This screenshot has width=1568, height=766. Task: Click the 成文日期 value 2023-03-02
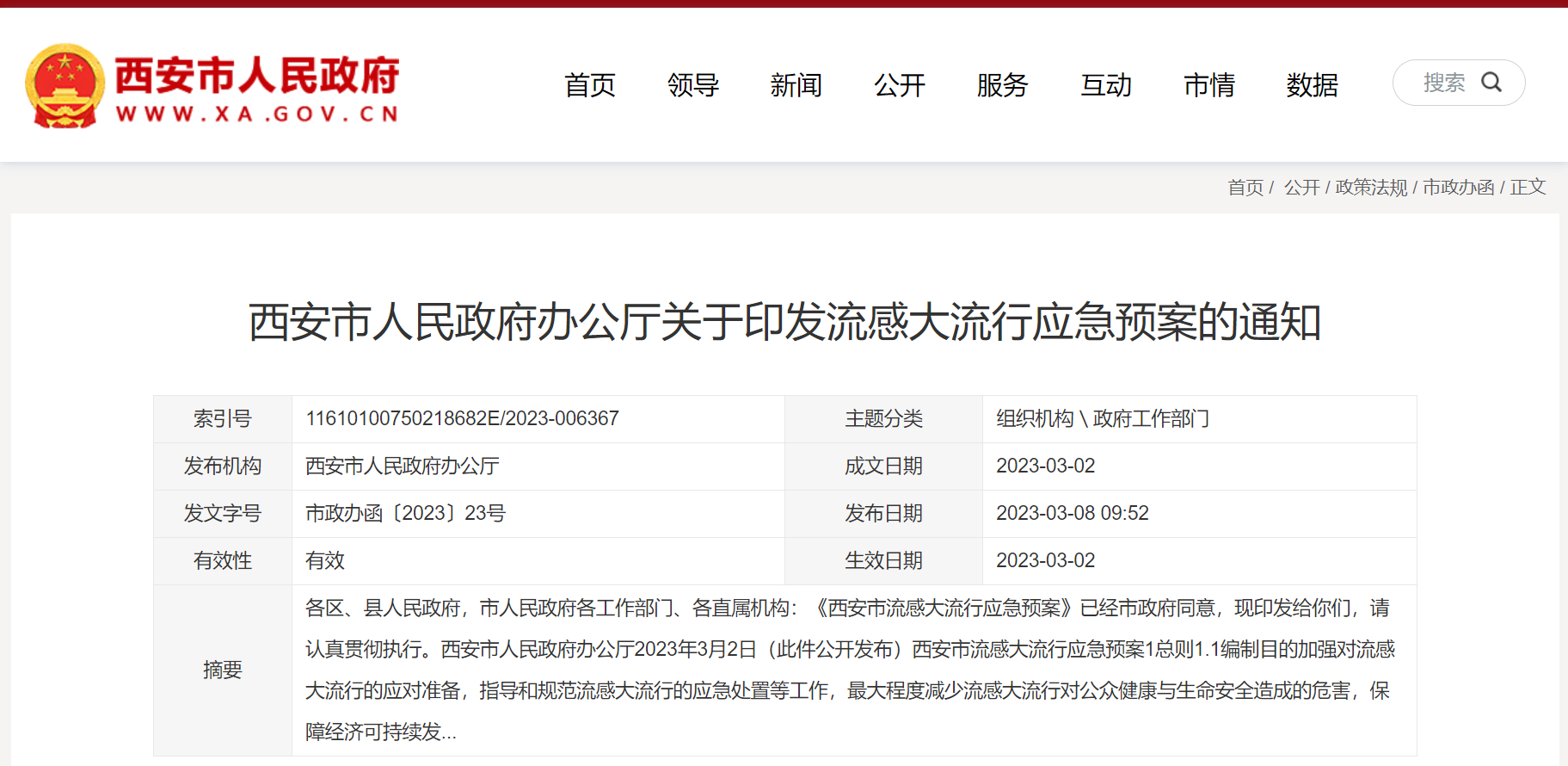[x=1046, y=466]
